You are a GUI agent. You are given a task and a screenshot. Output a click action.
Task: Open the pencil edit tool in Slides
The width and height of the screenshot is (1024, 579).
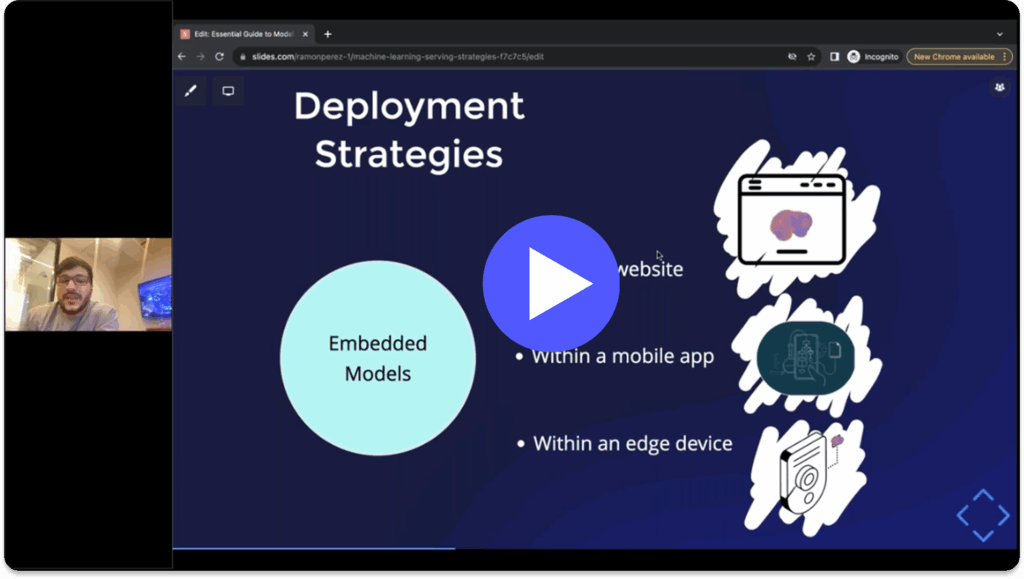(191, 91)
